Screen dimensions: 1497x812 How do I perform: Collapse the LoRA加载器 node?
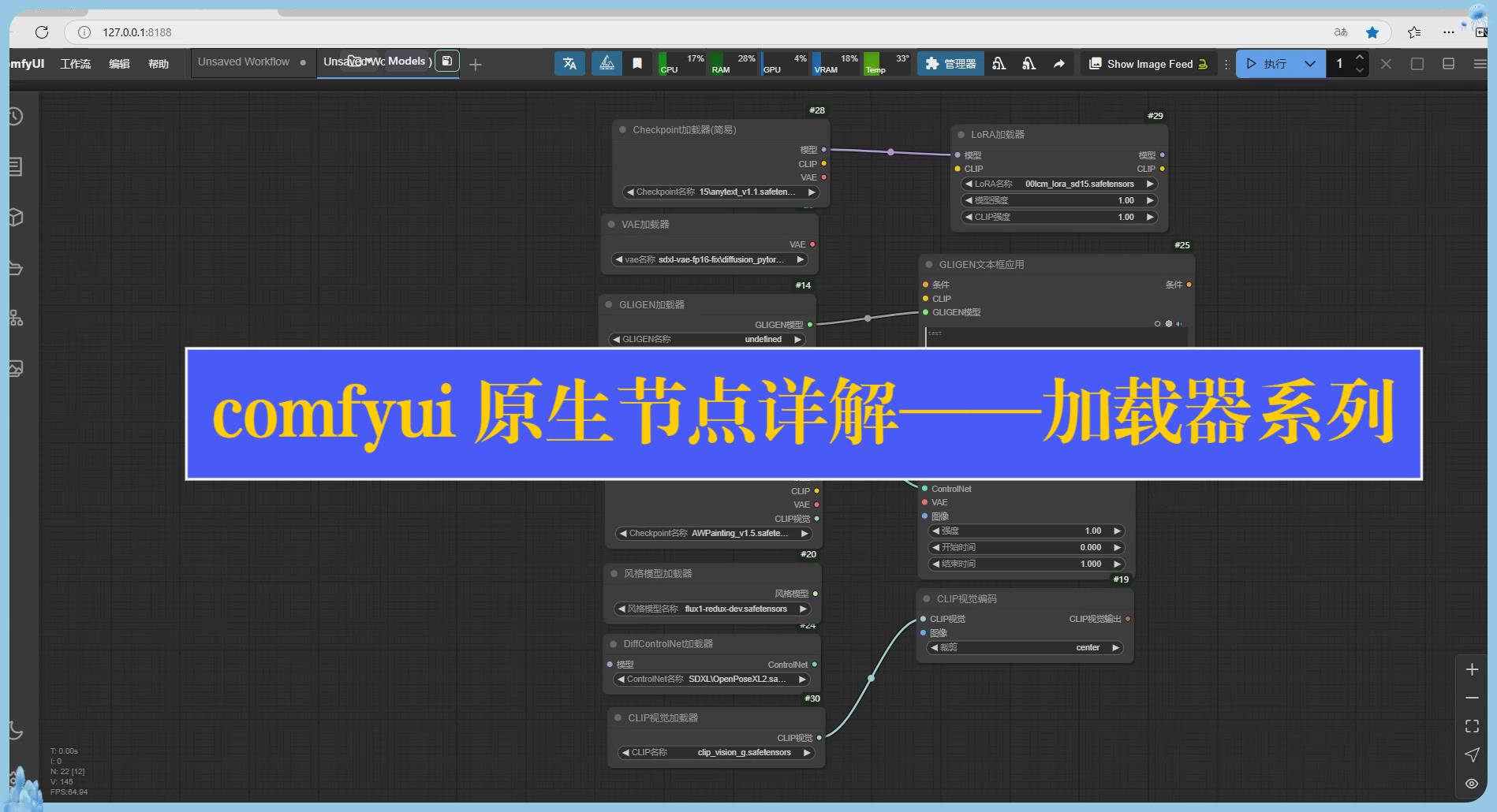(961, 135)
